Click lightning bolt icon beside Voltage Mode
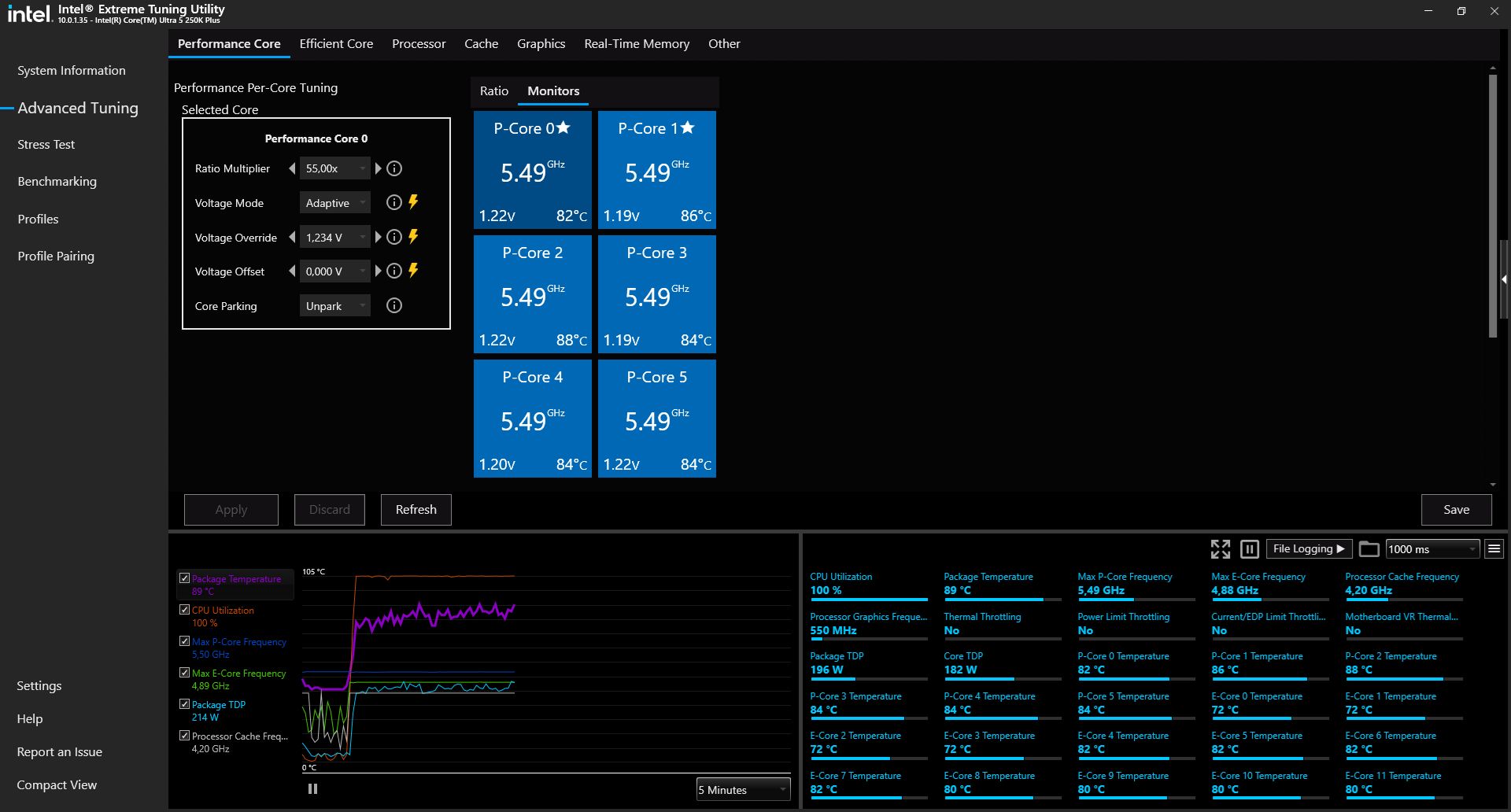The image size is (1511, 812). pos(413,202)
